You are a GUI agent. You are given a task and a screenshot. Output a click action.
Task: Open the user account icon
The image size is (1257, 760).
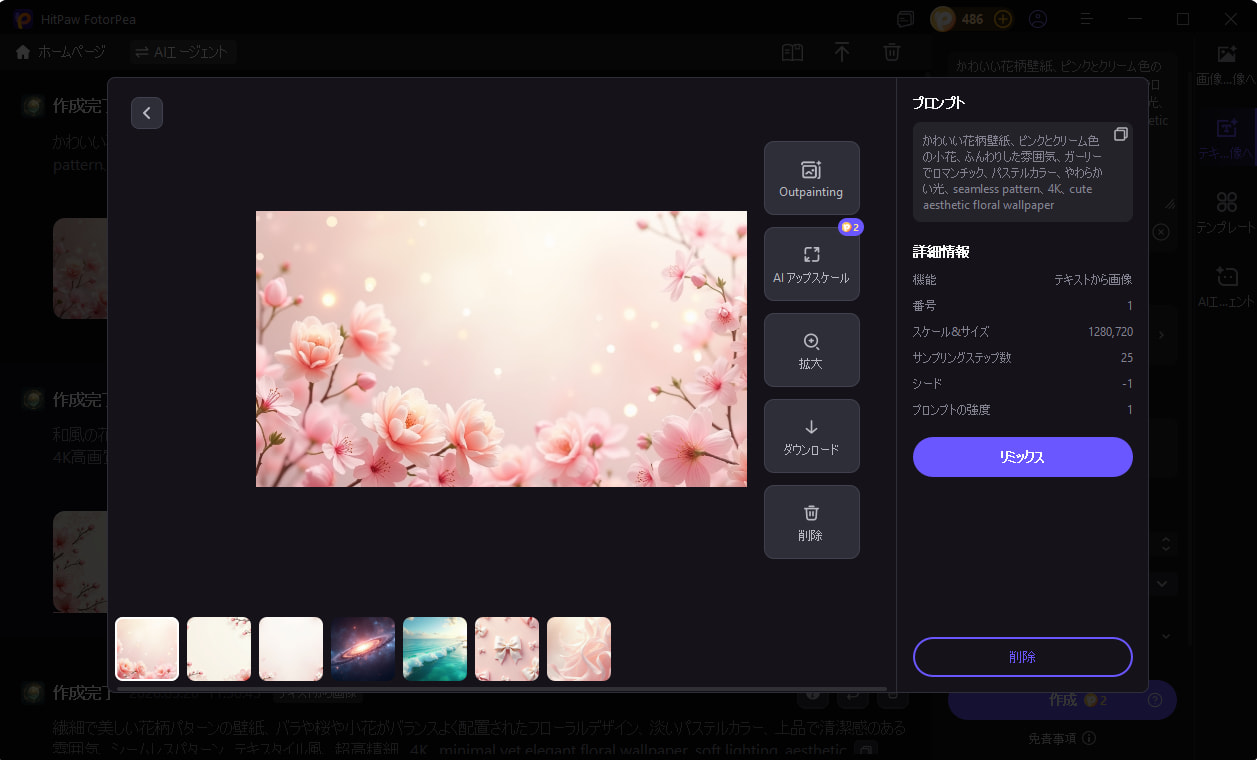[x=1038, y=18]
